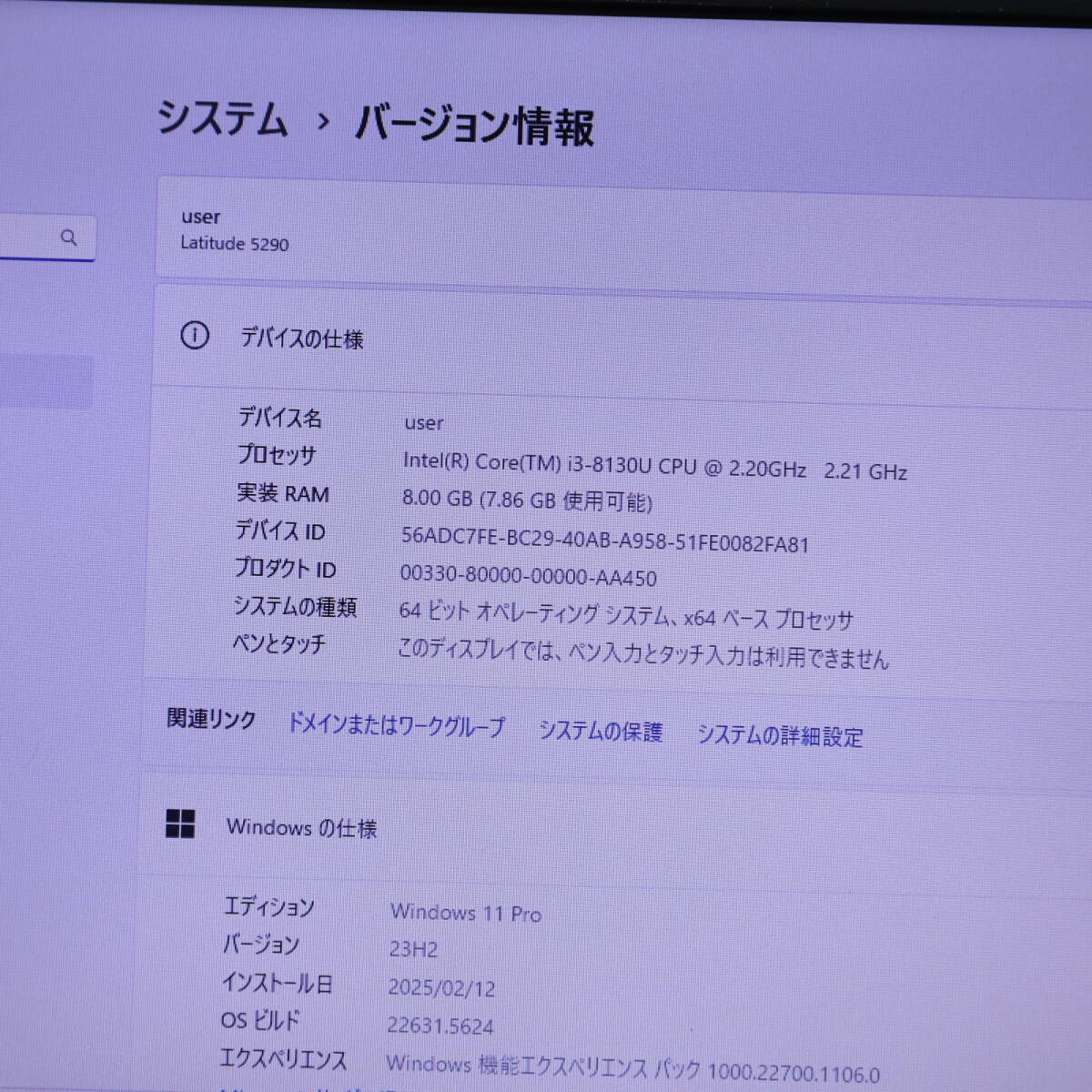The width and height of the screenshot is (1092, 1092).
Task: Go back to システム in the breadcrumb
Action: [x=222, y=119]
